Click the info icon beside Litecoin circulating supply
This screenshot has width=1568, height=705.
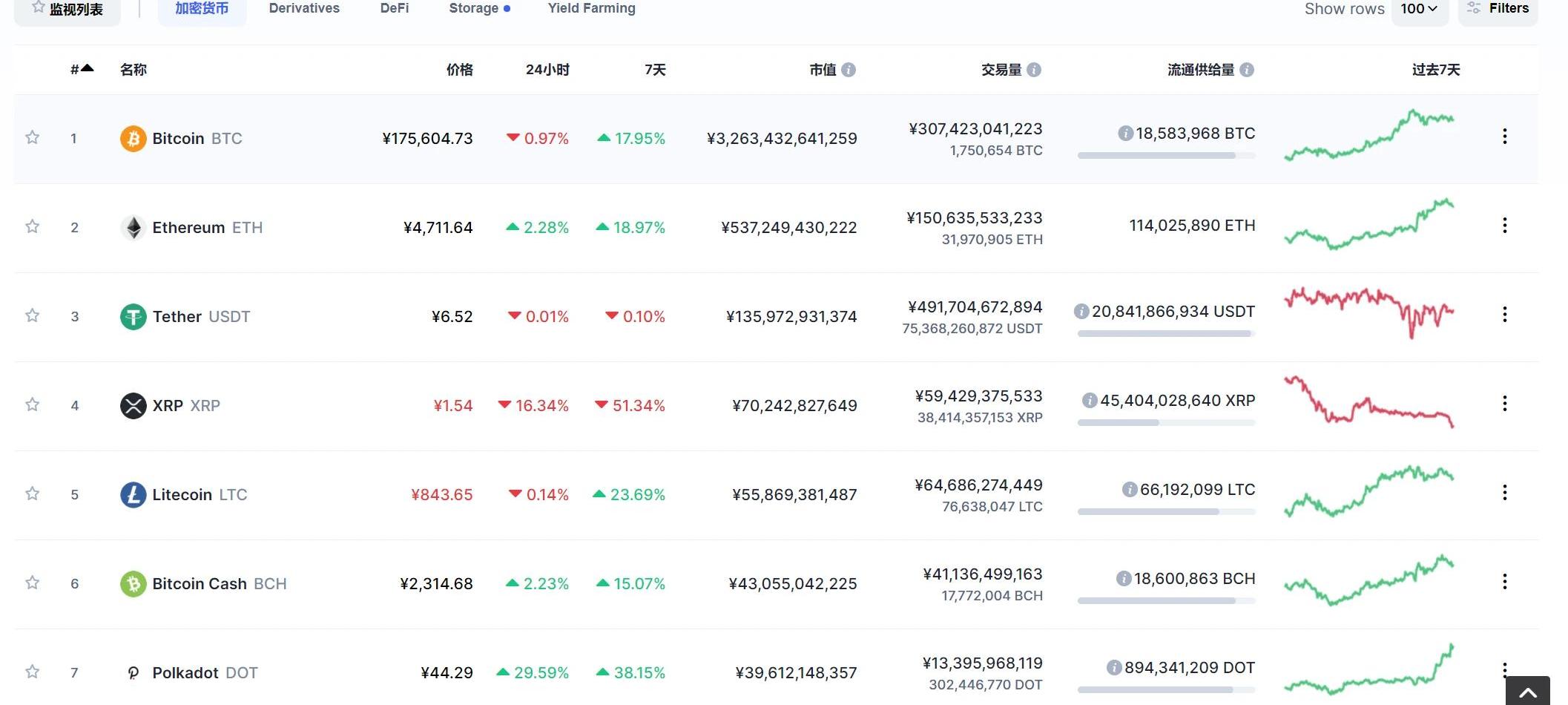pyautogui.click(x=1130, y=490)
